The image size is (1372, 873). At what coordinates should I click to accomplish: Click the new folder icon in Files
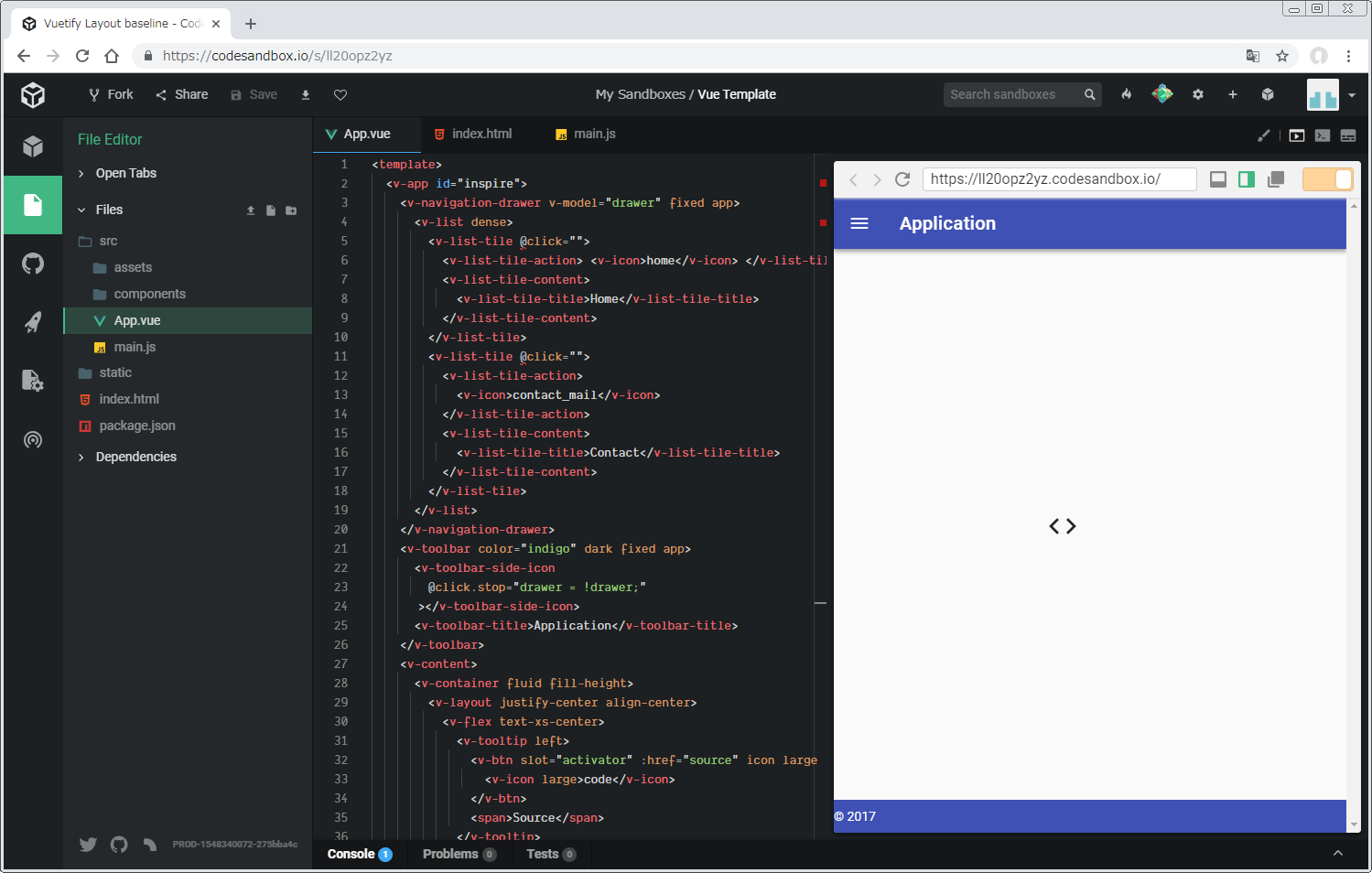(x=291, y=210)
